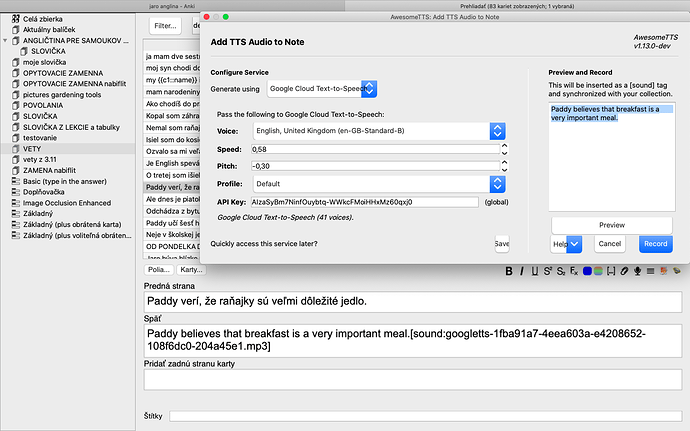Click the AwesomeTTS add audio icon

(x=664, y=271)
